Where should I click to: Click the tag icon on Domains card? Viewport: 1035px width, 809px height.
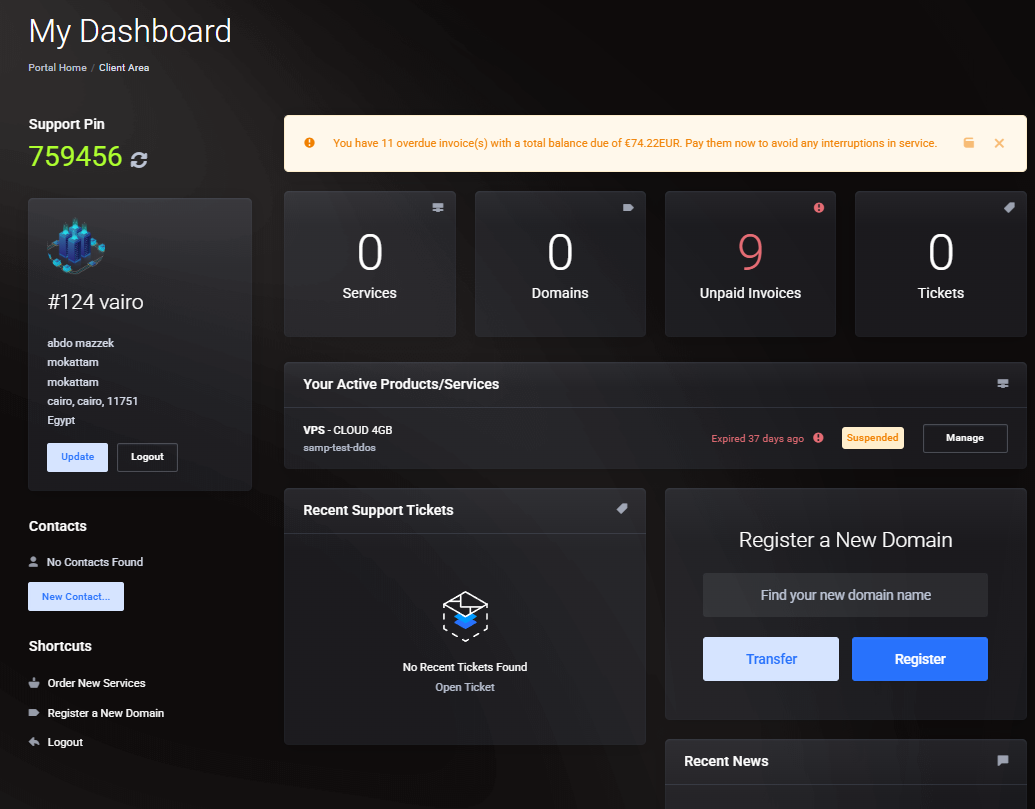click(628, 208)
